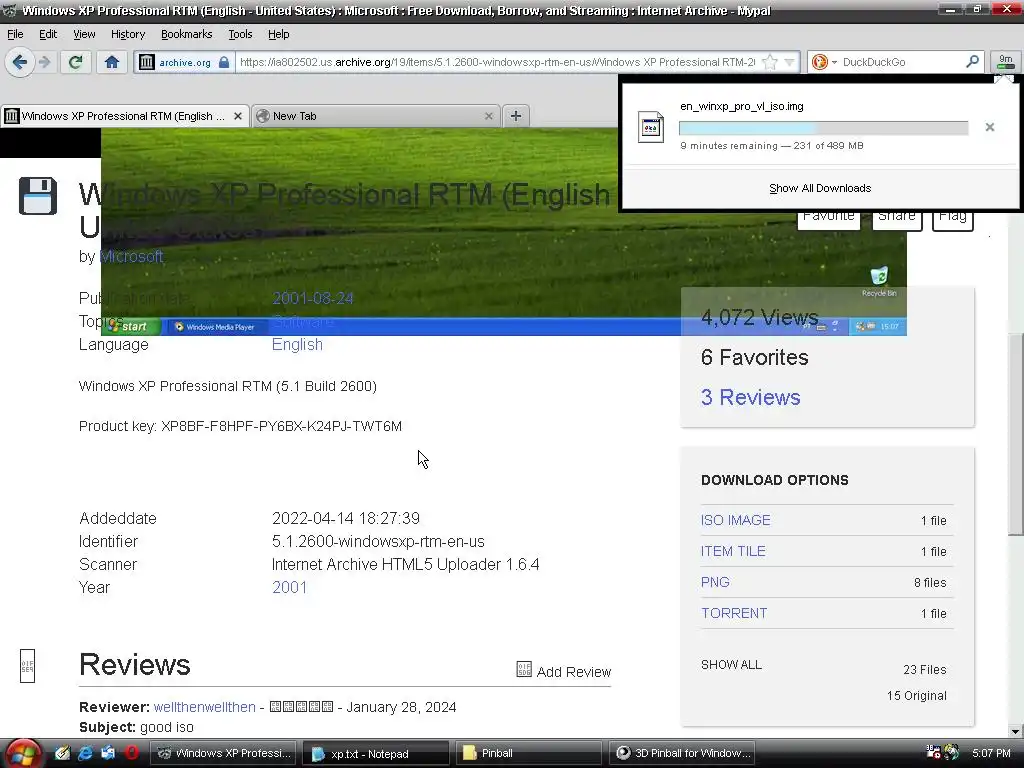Close the New Tab tab
1024x768 pixels.
(488, 116)
